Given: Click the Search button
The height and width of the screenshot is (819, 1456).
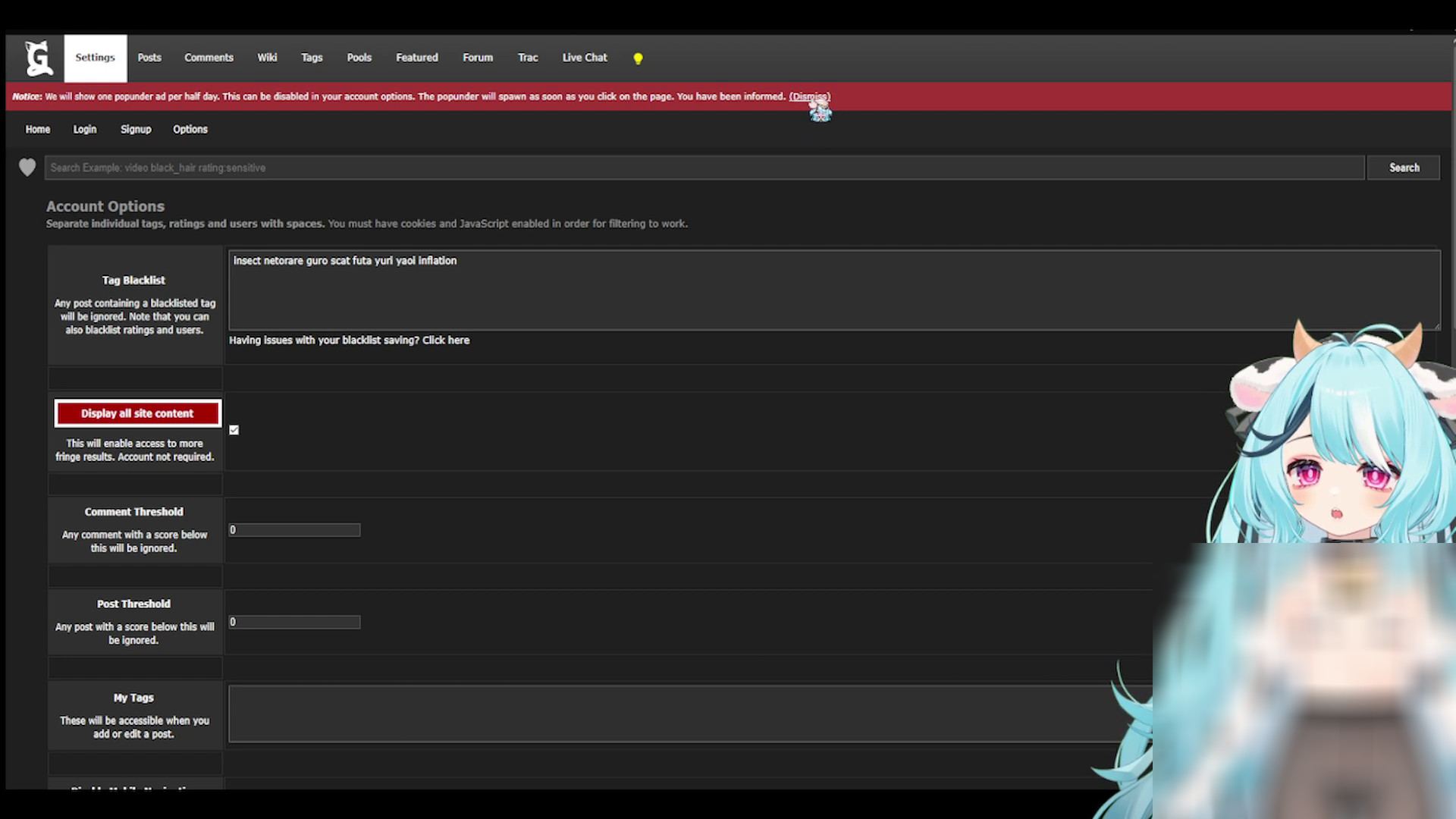Looking at the screenshot, I should 1404,168.
